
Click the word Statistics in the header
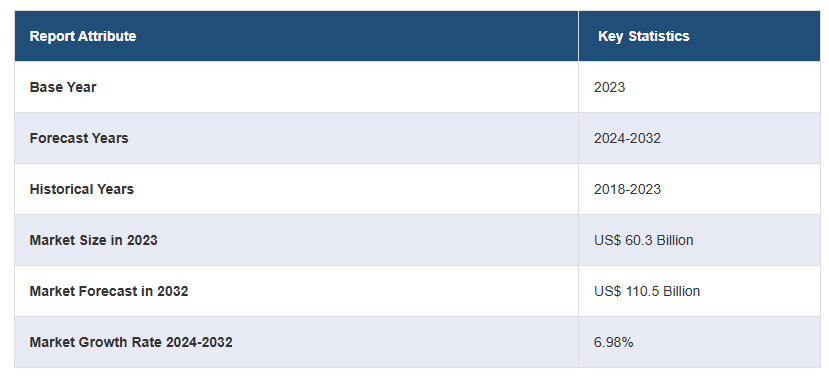tap(659, 36)
